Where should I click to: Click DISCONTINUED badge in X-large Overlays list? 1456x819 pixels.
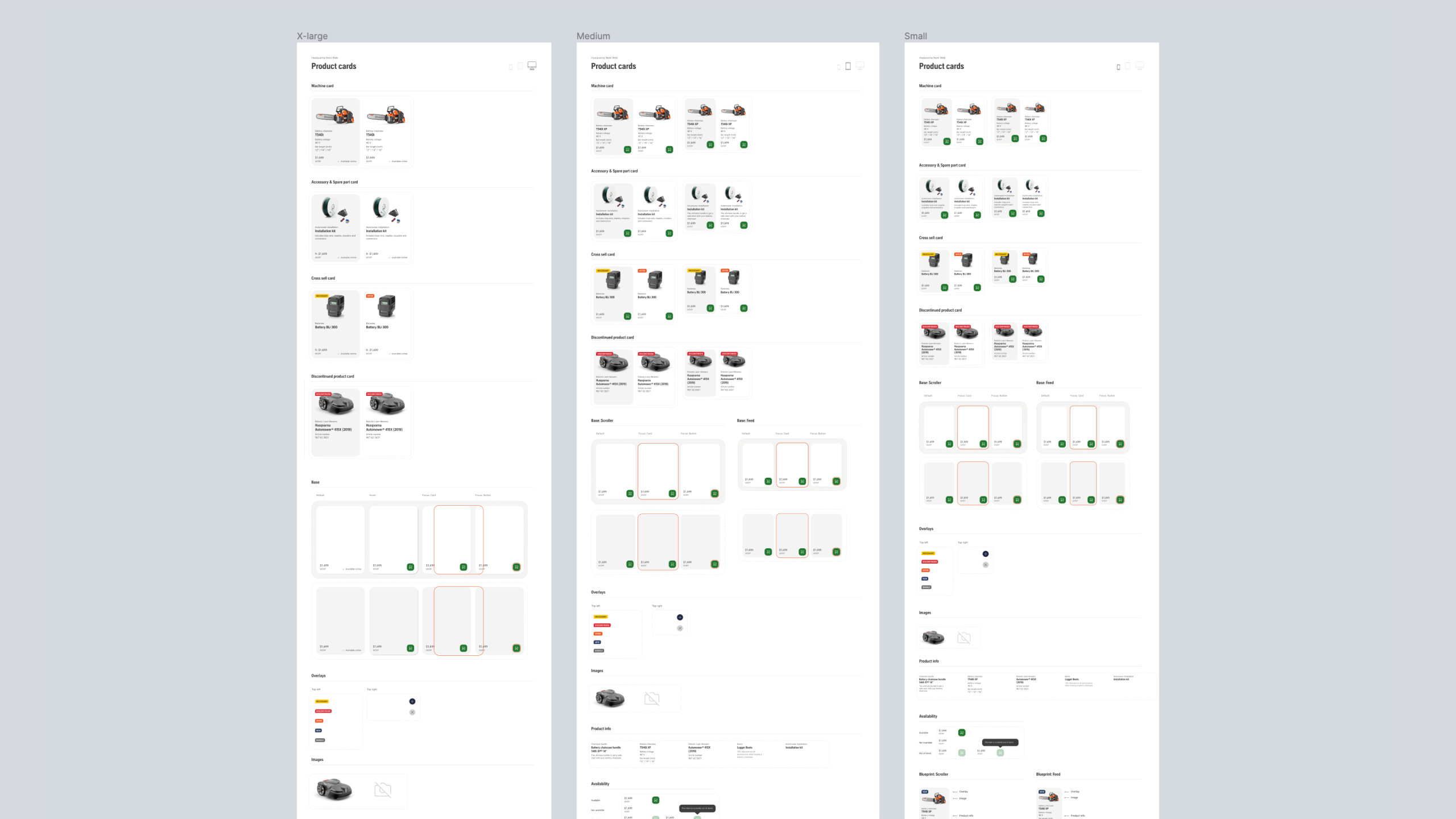tap(323, 711)
